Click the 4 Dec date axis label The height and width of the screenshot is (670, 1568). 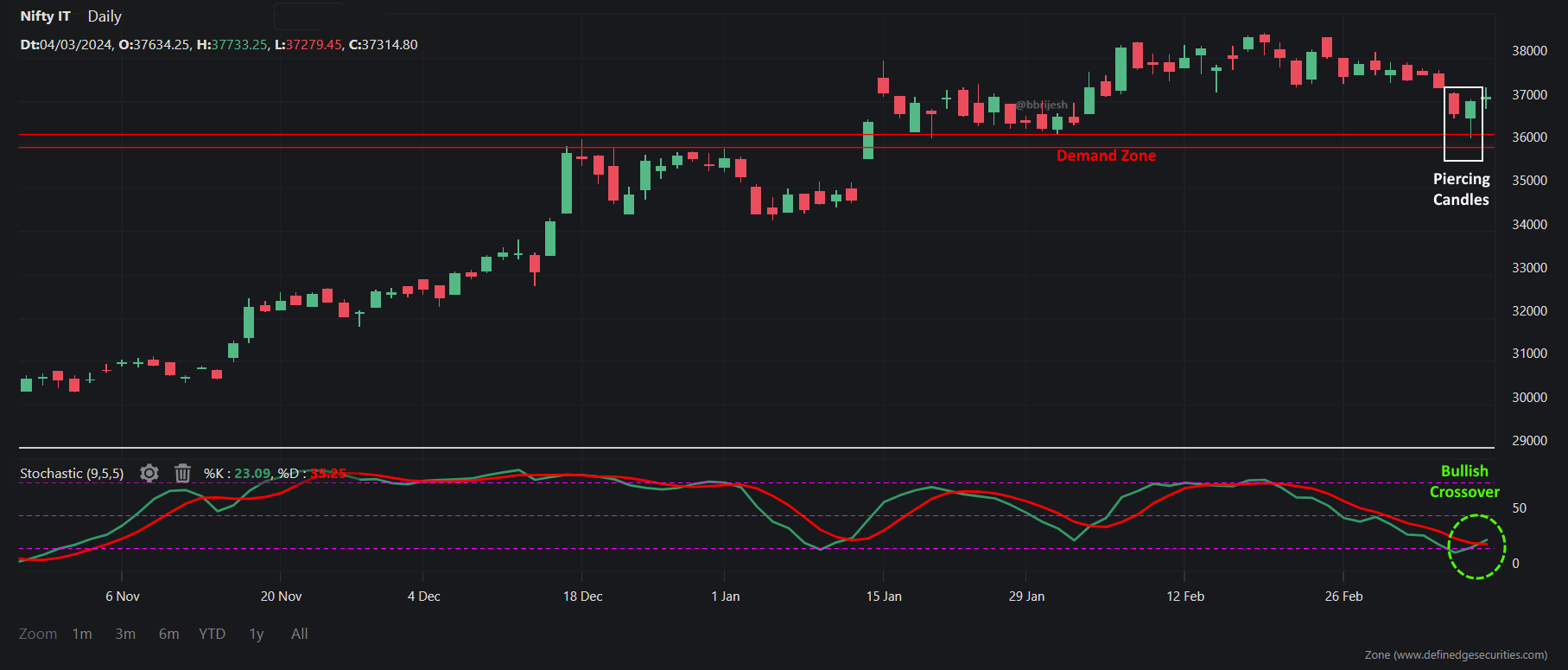click(x=424, y=597)
